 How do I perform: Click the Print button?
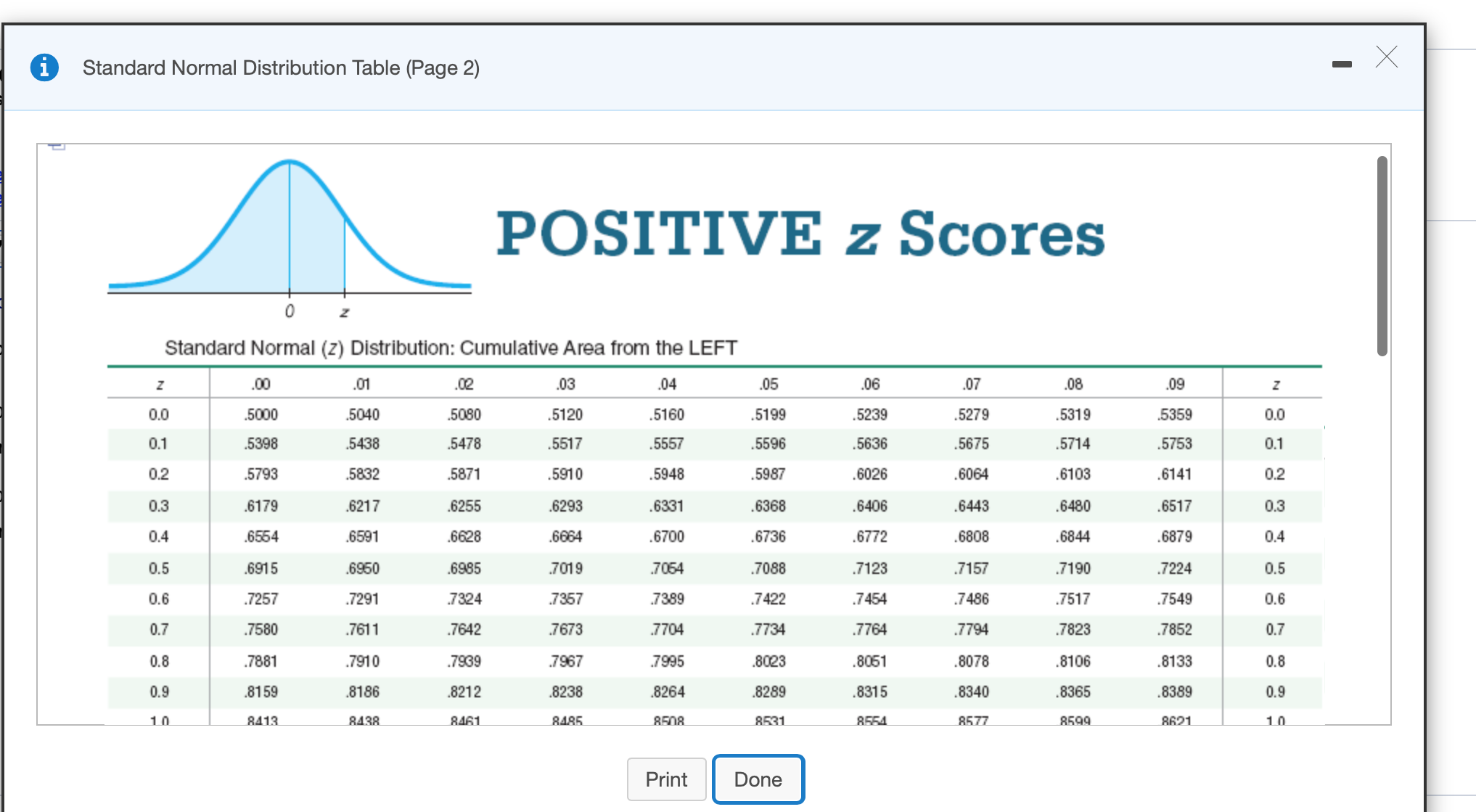tap(665, 779)
